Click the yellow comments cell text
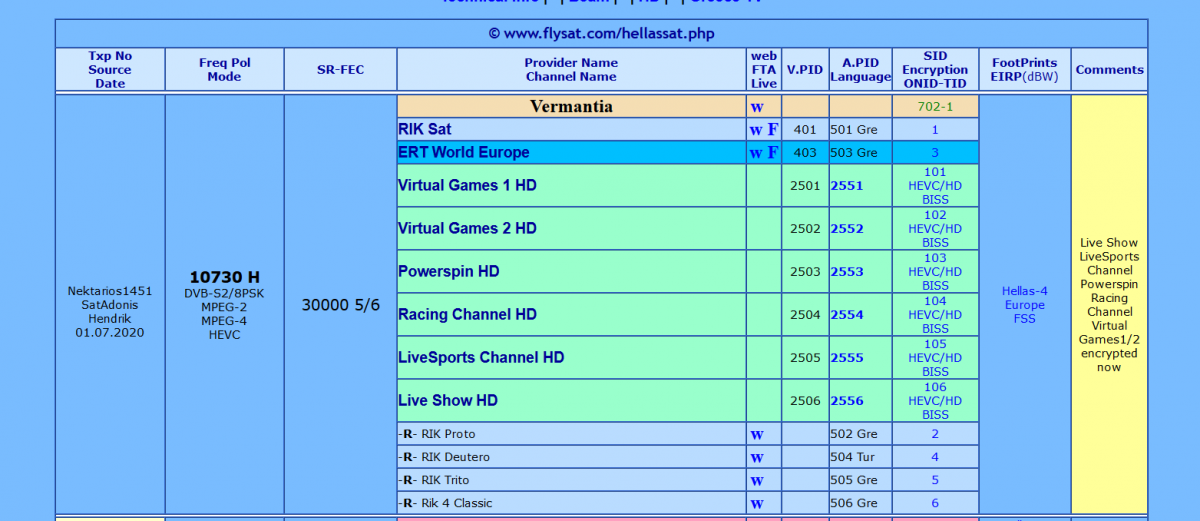This screenshot has width=1200, height=521. [1109, 305]
